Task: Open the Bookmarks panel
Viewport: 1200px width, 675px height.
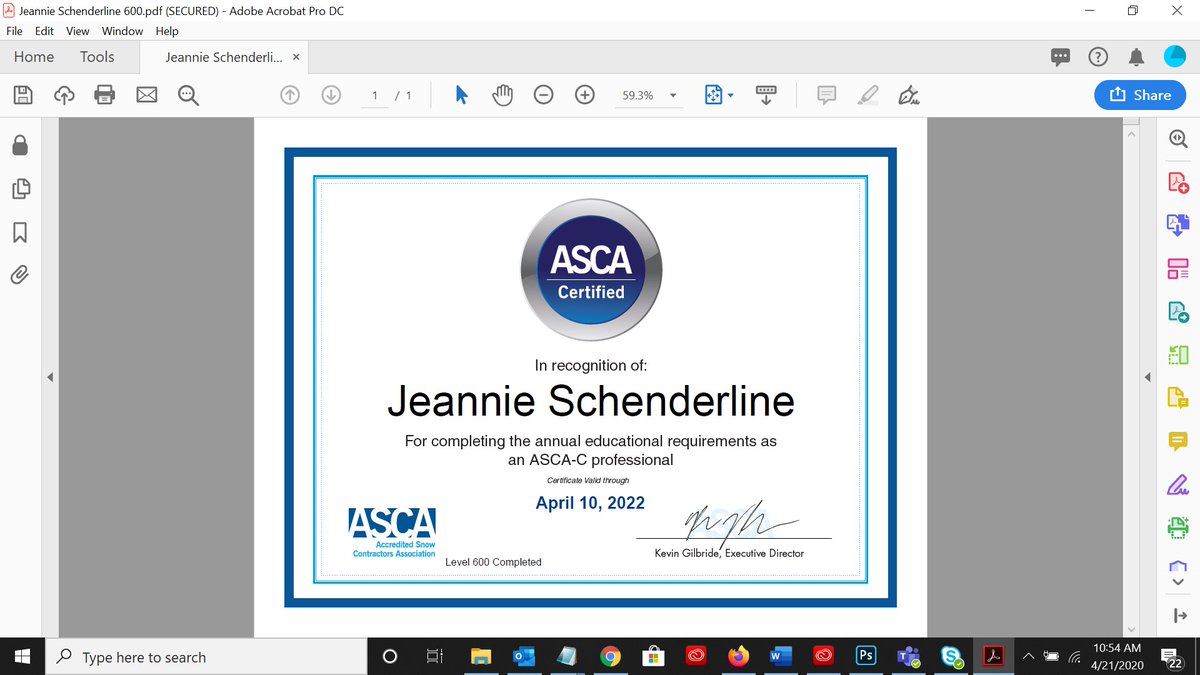Action: [19, 232]
